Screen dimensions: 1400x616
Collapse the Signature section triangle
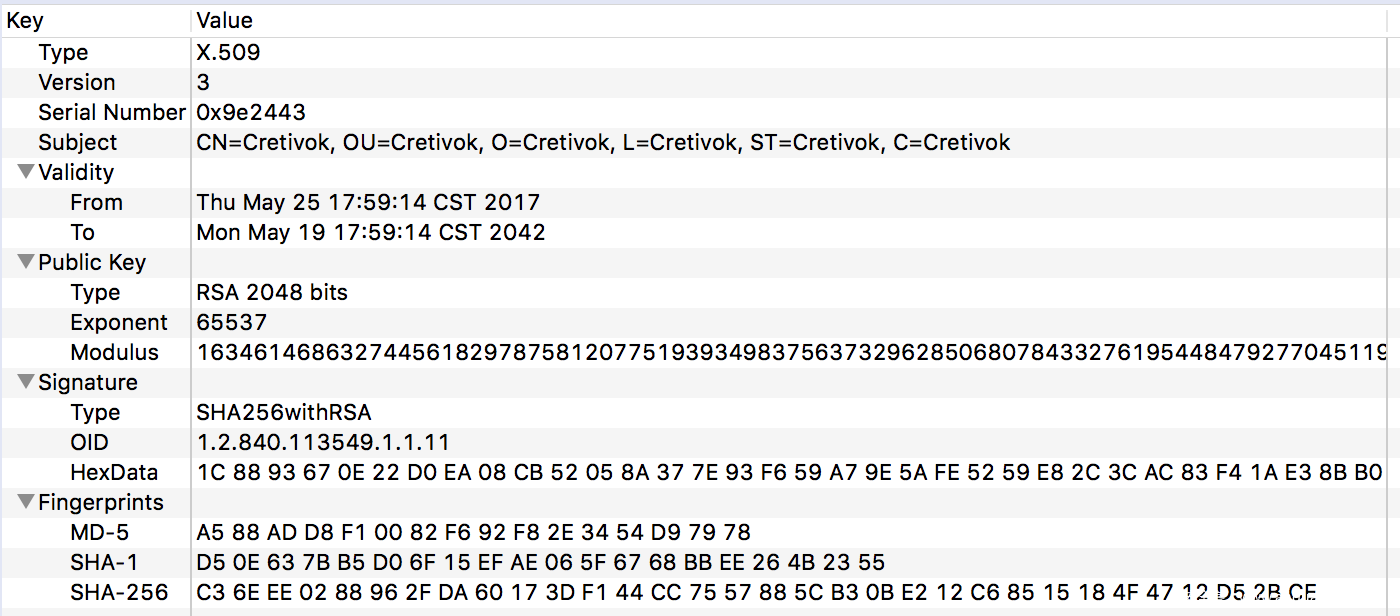click(26, 383)
